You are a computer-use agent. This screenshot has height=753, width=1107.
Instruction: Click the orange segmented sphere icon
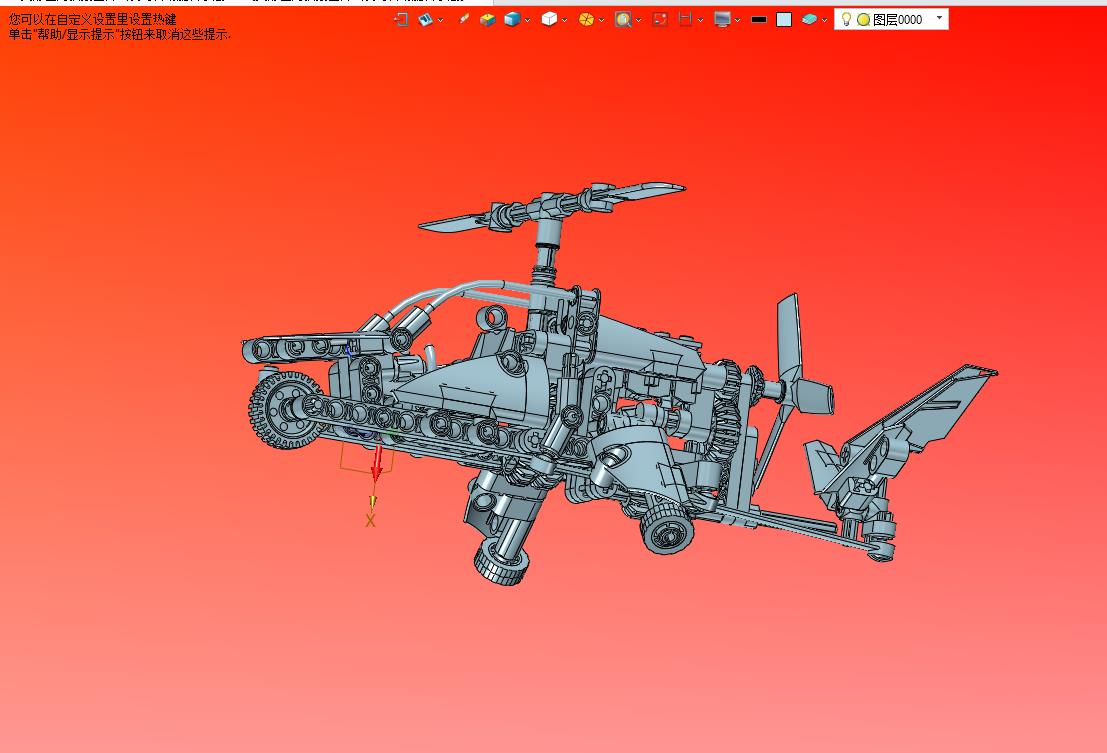pyautogui.click(x=586, y=20)
